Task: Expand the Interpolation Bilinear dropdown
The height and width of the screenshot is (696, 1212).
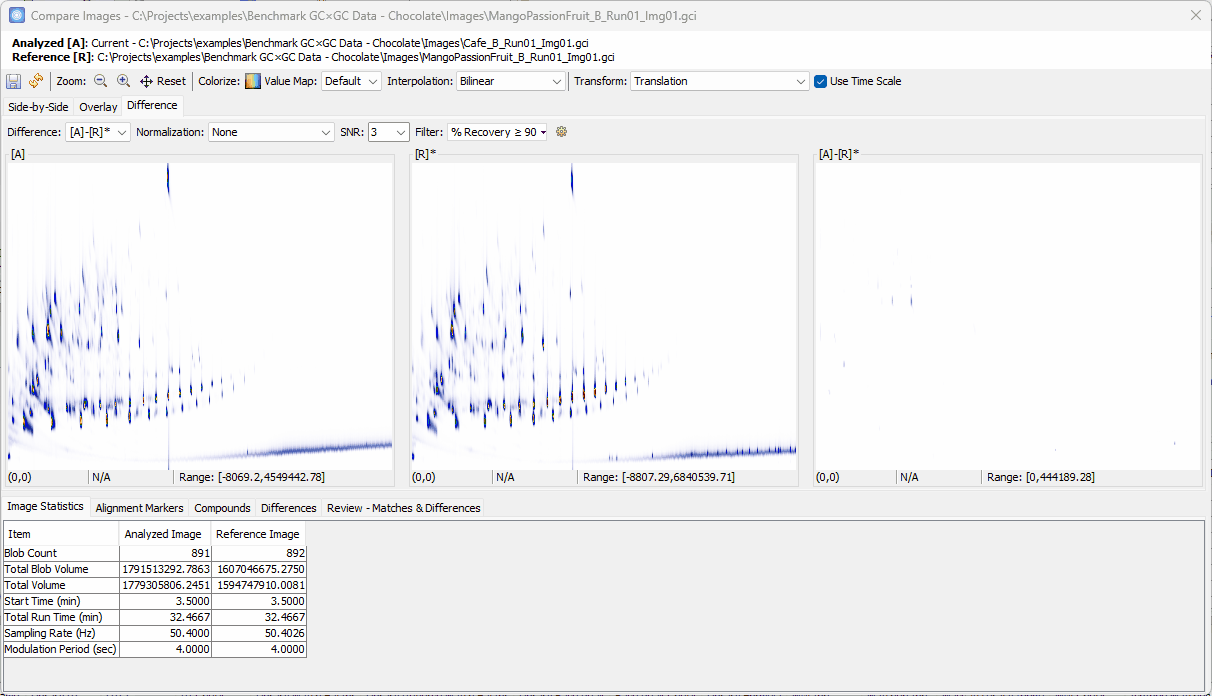Action: 511,82
